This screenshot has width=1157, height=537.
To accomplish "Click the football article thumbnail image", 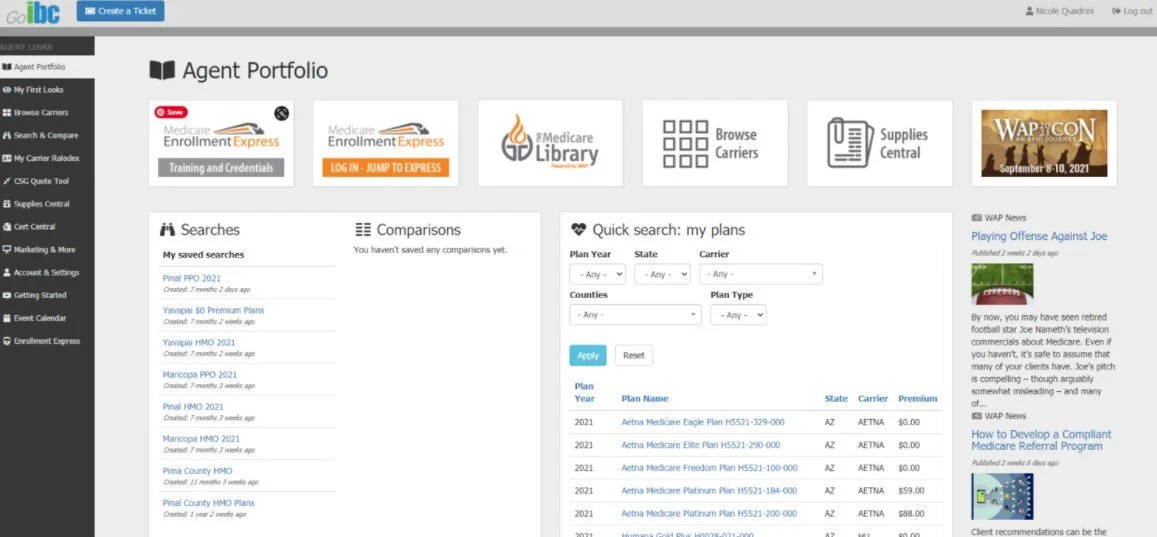I will click(x=1002, y=284).
